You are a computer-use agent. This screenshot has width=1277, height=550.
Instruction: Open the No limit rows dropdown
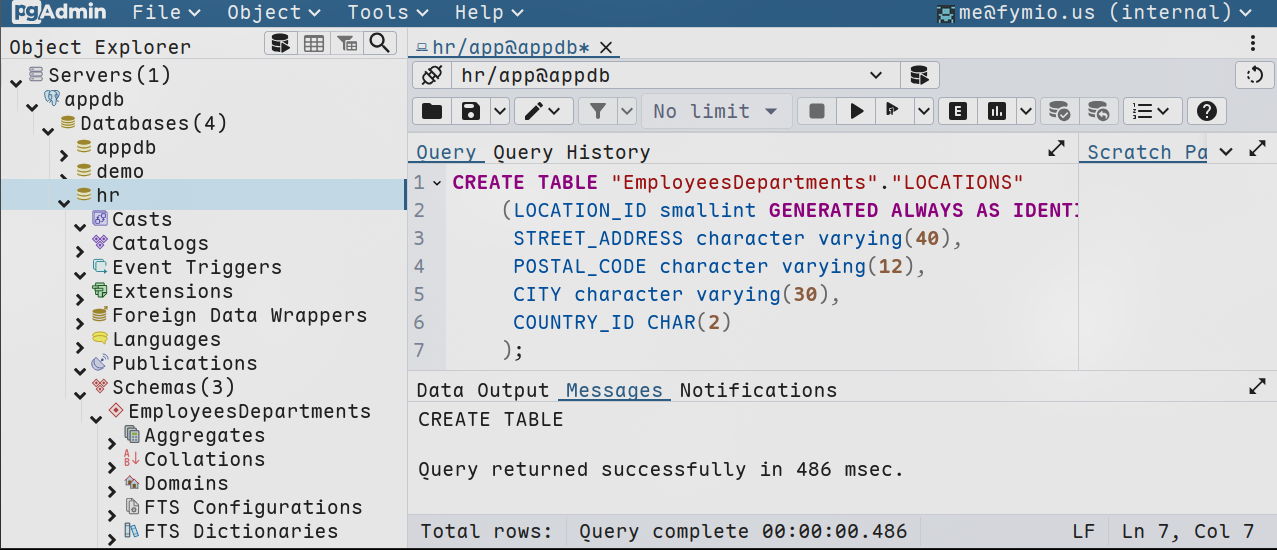point(716,111)
